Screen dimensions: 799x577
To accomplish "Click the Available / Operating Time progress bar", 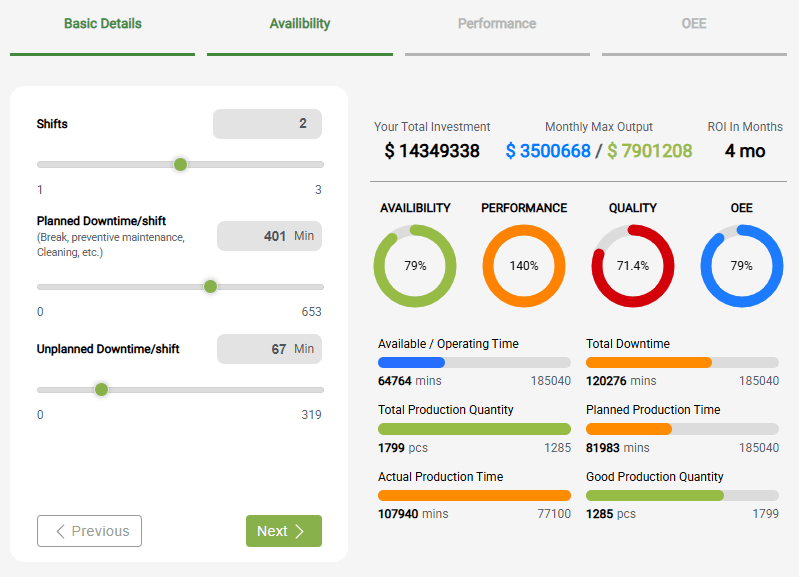I will pos(474,362).
